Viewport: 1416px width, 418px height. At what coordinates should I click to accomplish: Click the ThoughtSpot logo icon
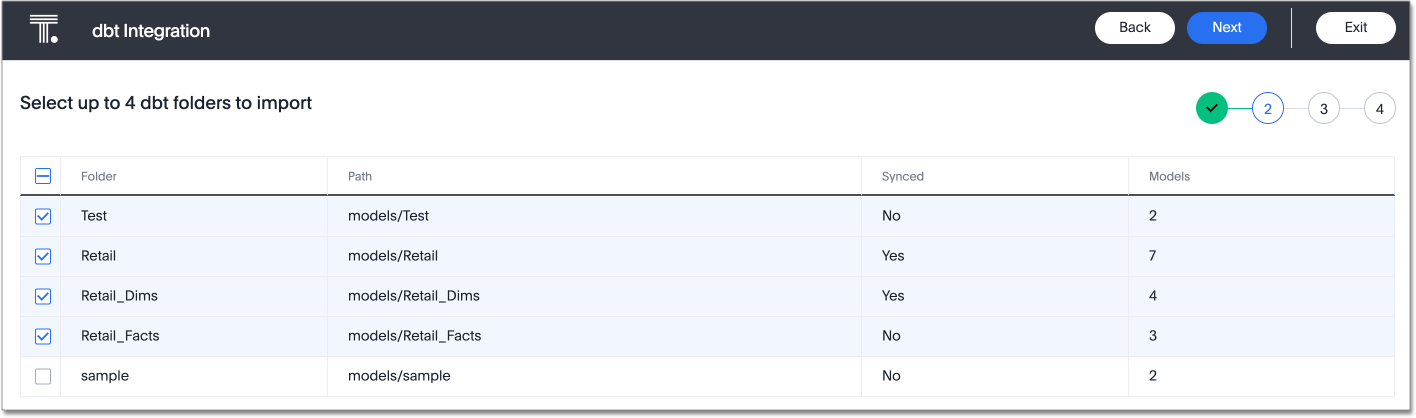pyautogui.click(x=44, y=29)
